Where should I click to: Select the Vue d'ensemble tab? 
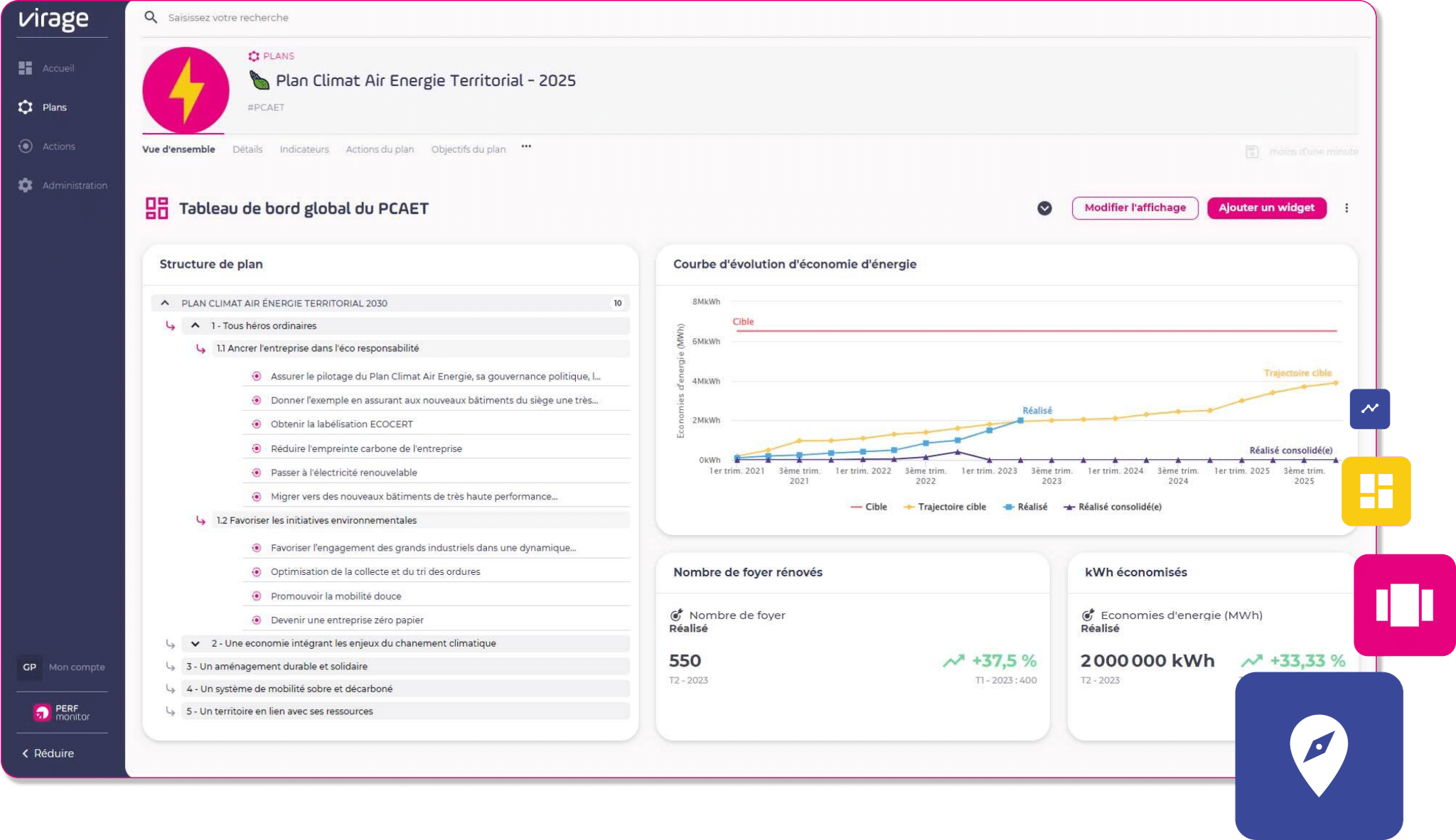(178, 149)
